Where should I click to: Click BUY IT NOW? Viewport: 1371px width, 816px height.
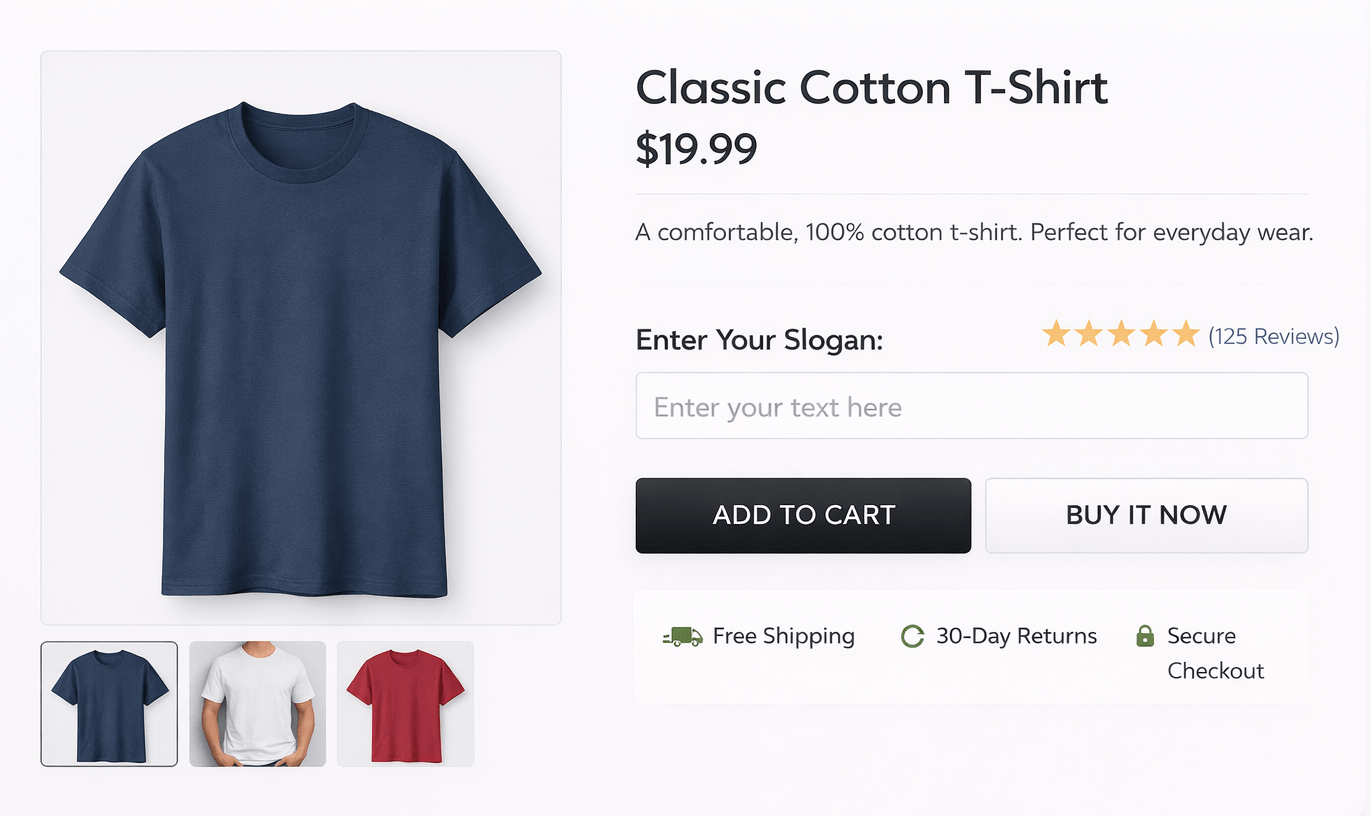coord(1146,515)
